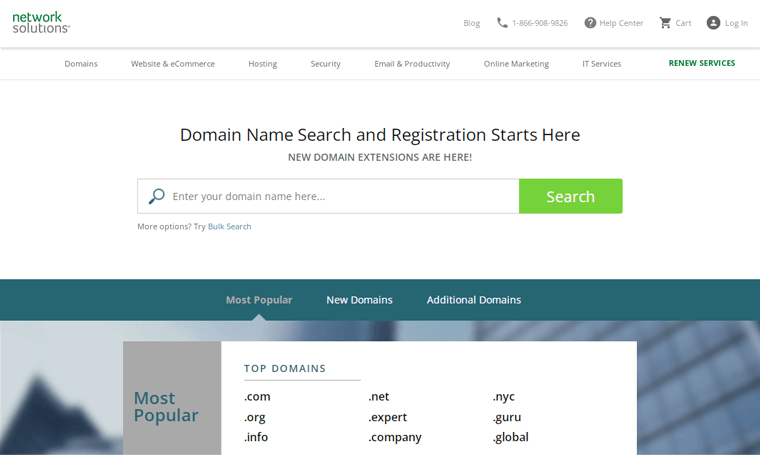This screenshot has width=760, height=455.
Task: Open the shopping cart icon
Action: pyautogui.click(x=665, y=23)
